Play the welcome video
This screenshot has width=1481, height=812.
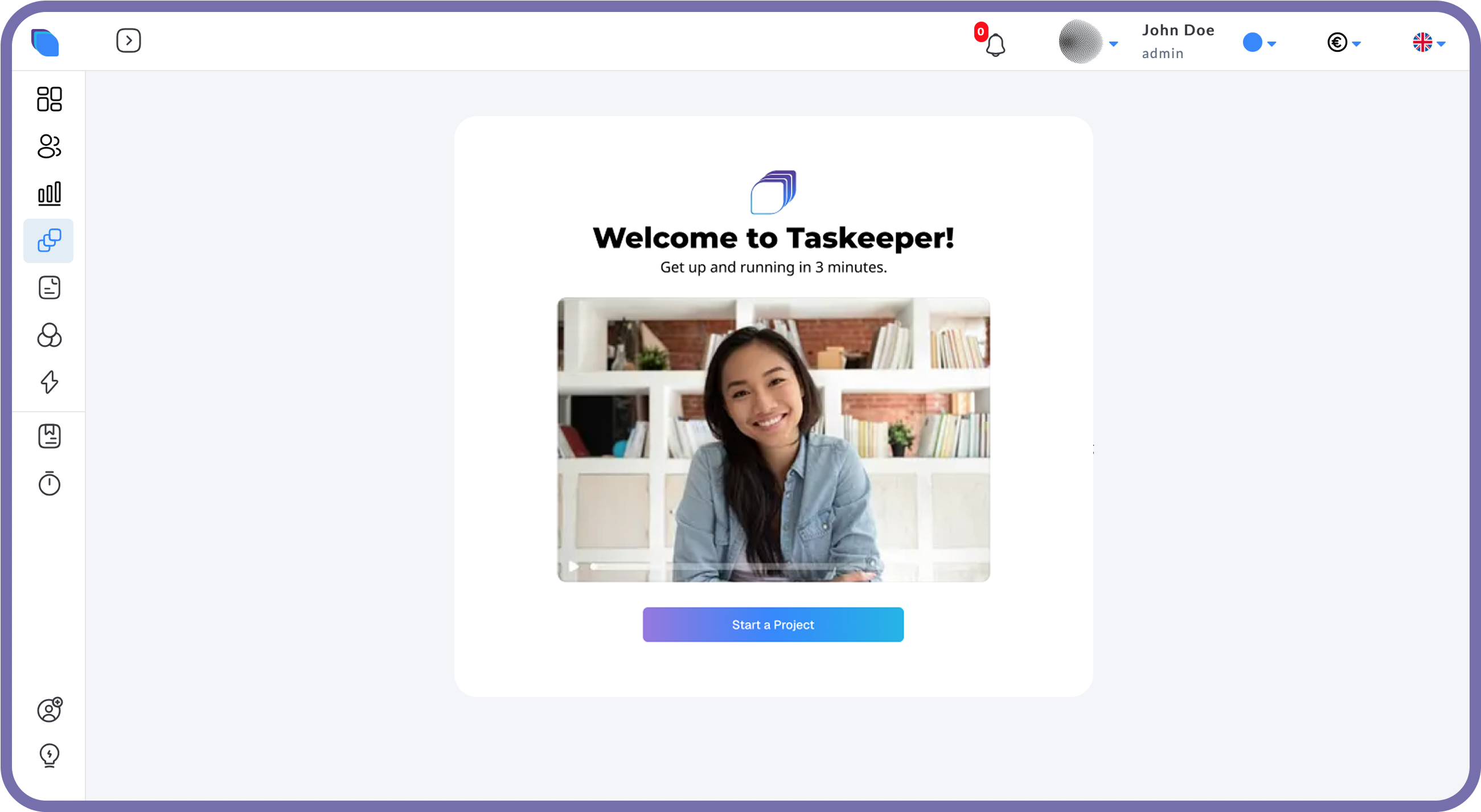[573, 567]
